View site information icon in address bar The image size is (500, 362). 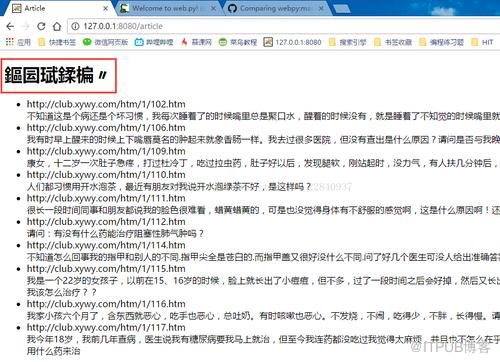click(76, 26)
